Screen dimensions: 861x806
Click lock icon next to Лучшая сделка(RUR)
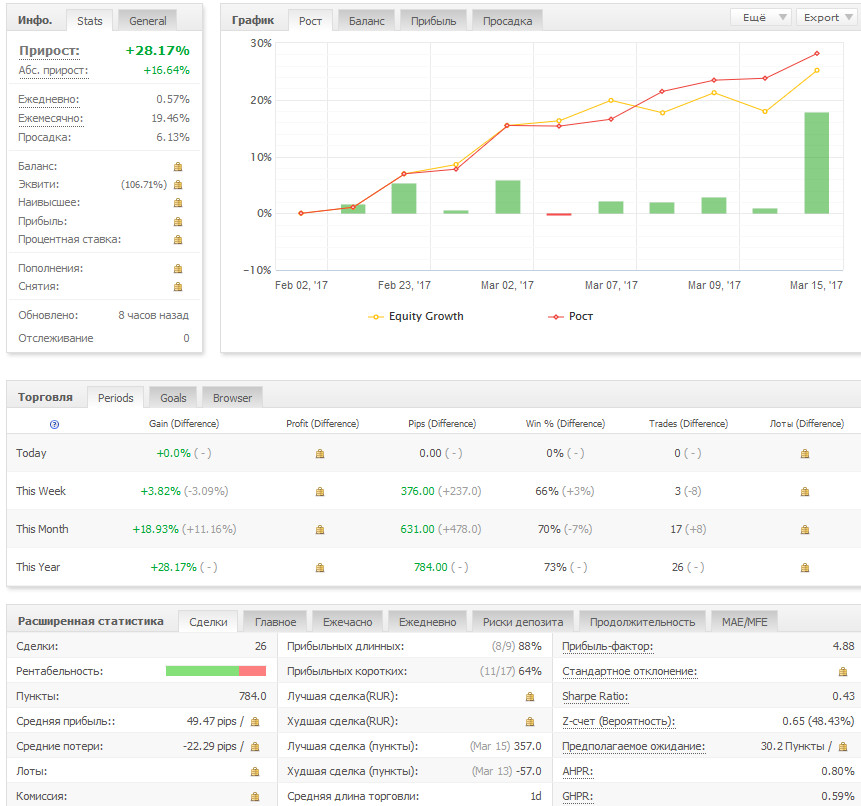point(530,696)
